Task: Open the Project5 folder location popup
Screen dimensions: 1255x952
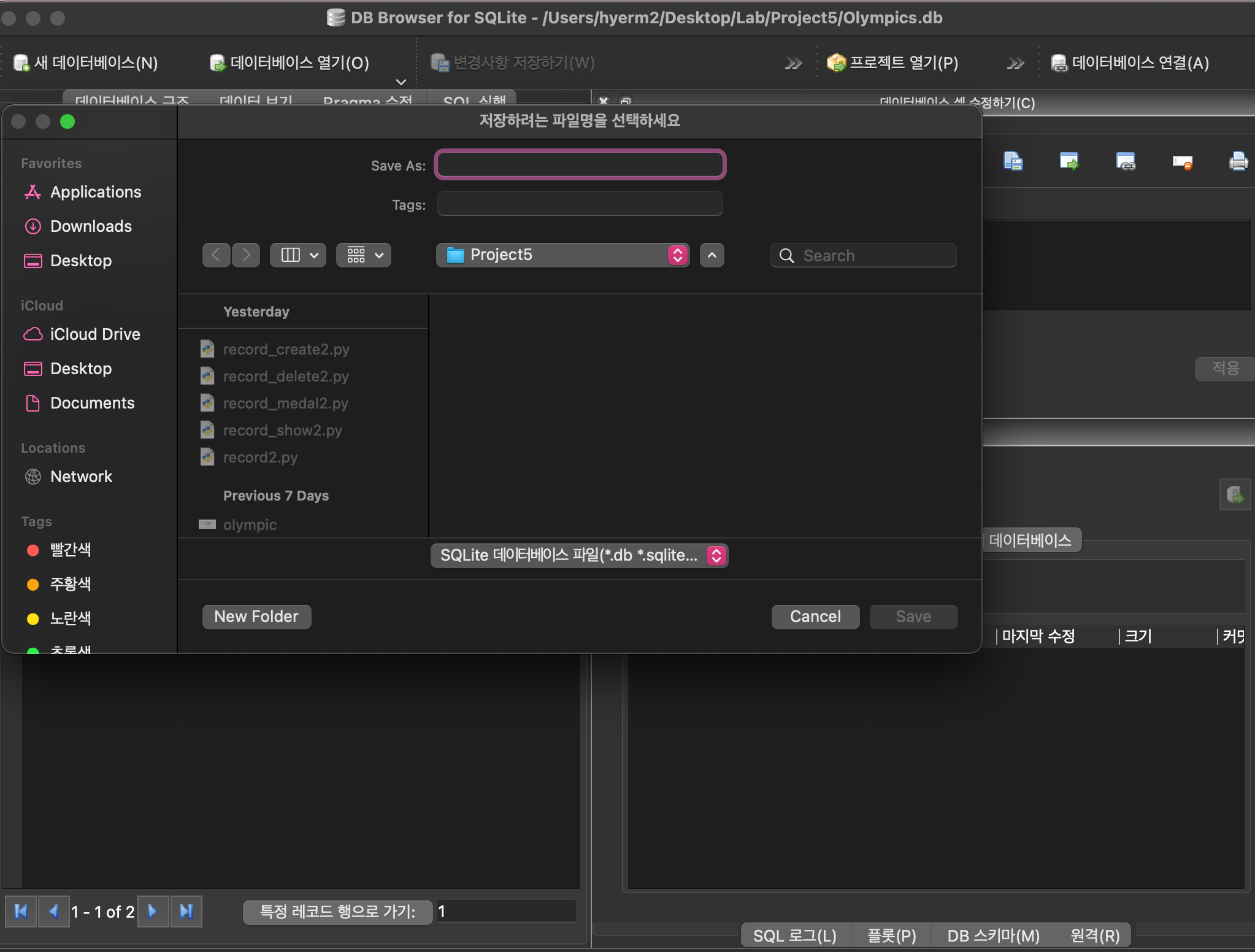Action: point(562,255)
